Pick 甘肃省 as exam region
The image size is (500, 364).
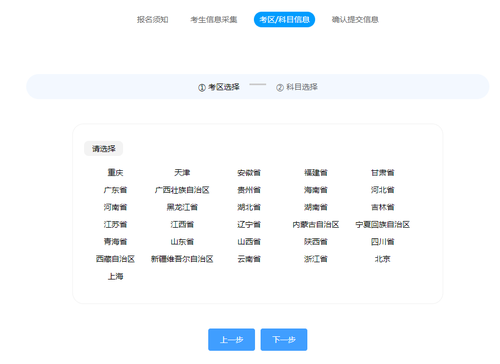click(382, 173)
